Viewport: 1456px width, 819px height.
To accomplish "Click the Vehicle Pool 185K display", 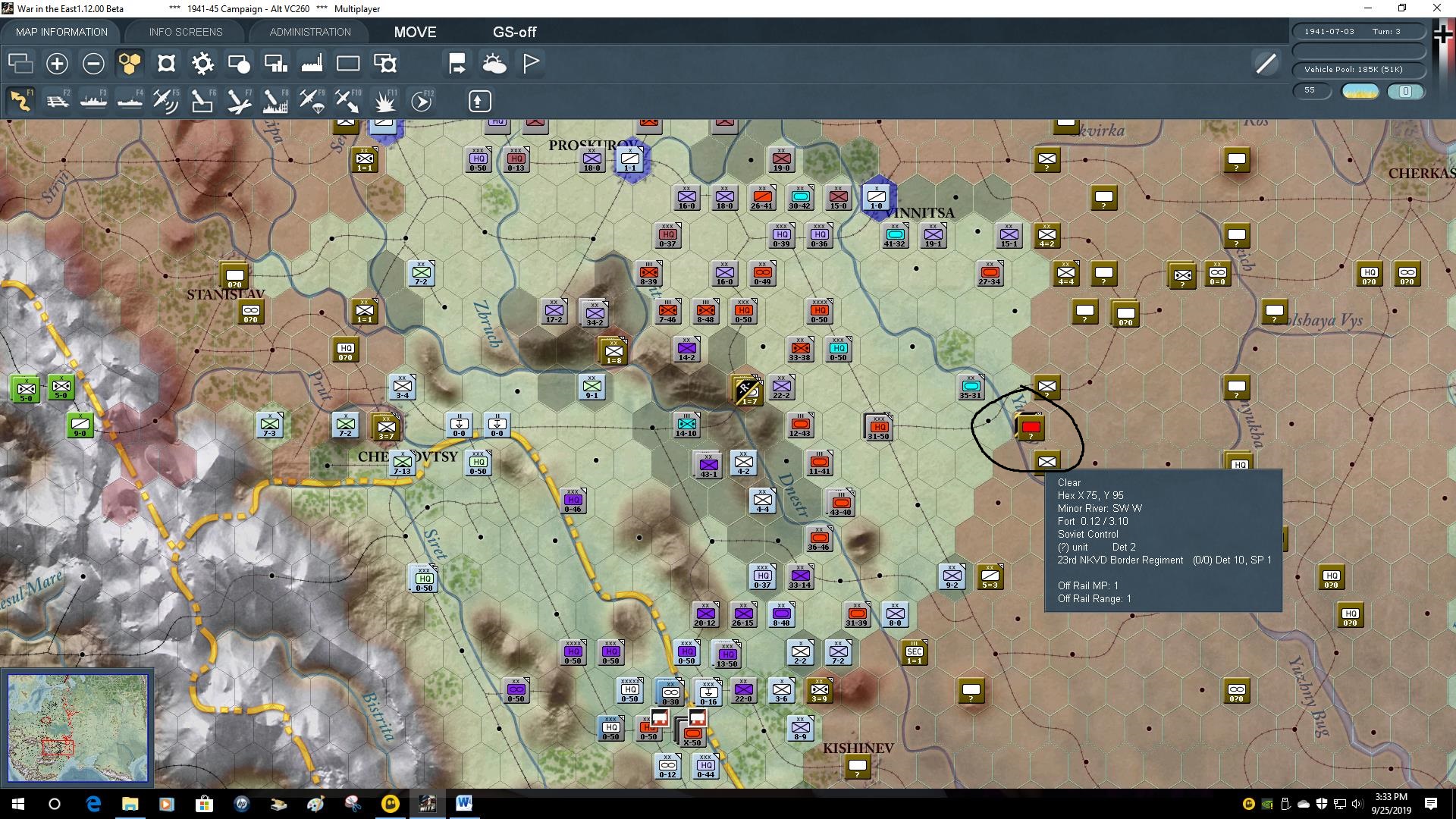I will (x=1358, y=70).
